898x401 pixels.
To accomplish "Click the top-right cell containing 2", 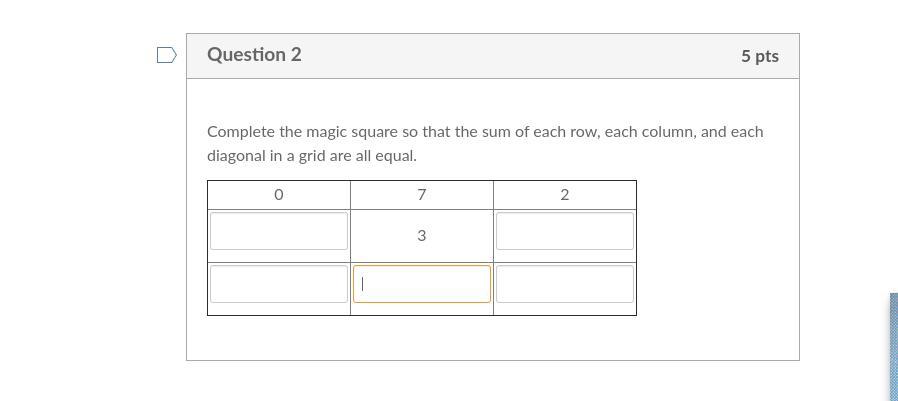I will pyautogui.click(x=564, y=195).
